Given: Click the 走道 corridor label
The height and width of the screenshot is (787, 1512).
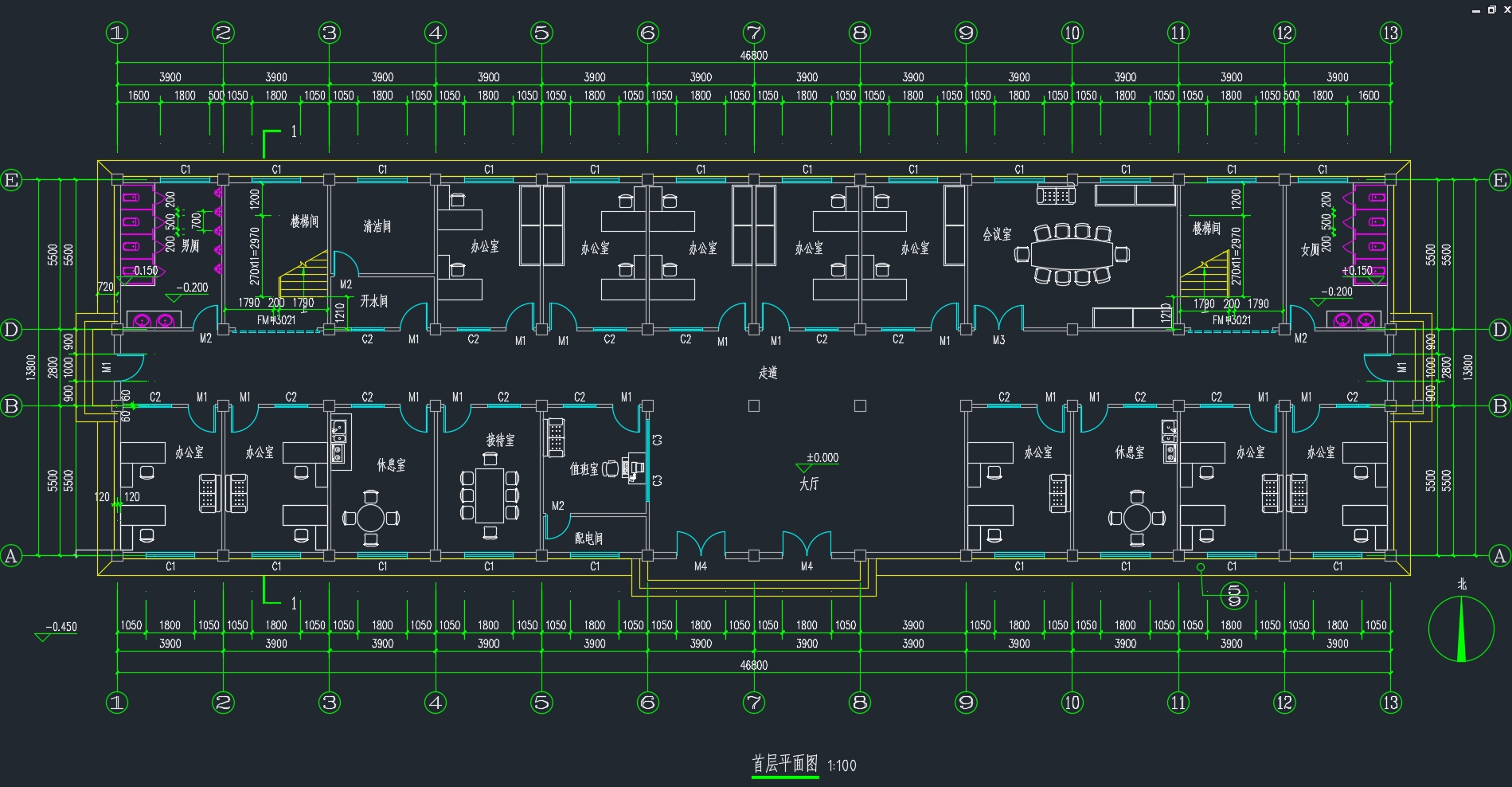Looking at the screenshot, I should pos(768,372).
